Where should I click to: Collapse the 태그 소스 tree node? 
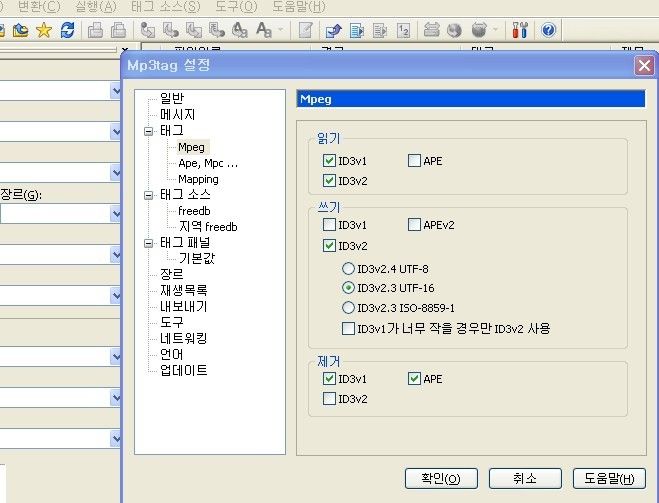[x=148, y=195]
